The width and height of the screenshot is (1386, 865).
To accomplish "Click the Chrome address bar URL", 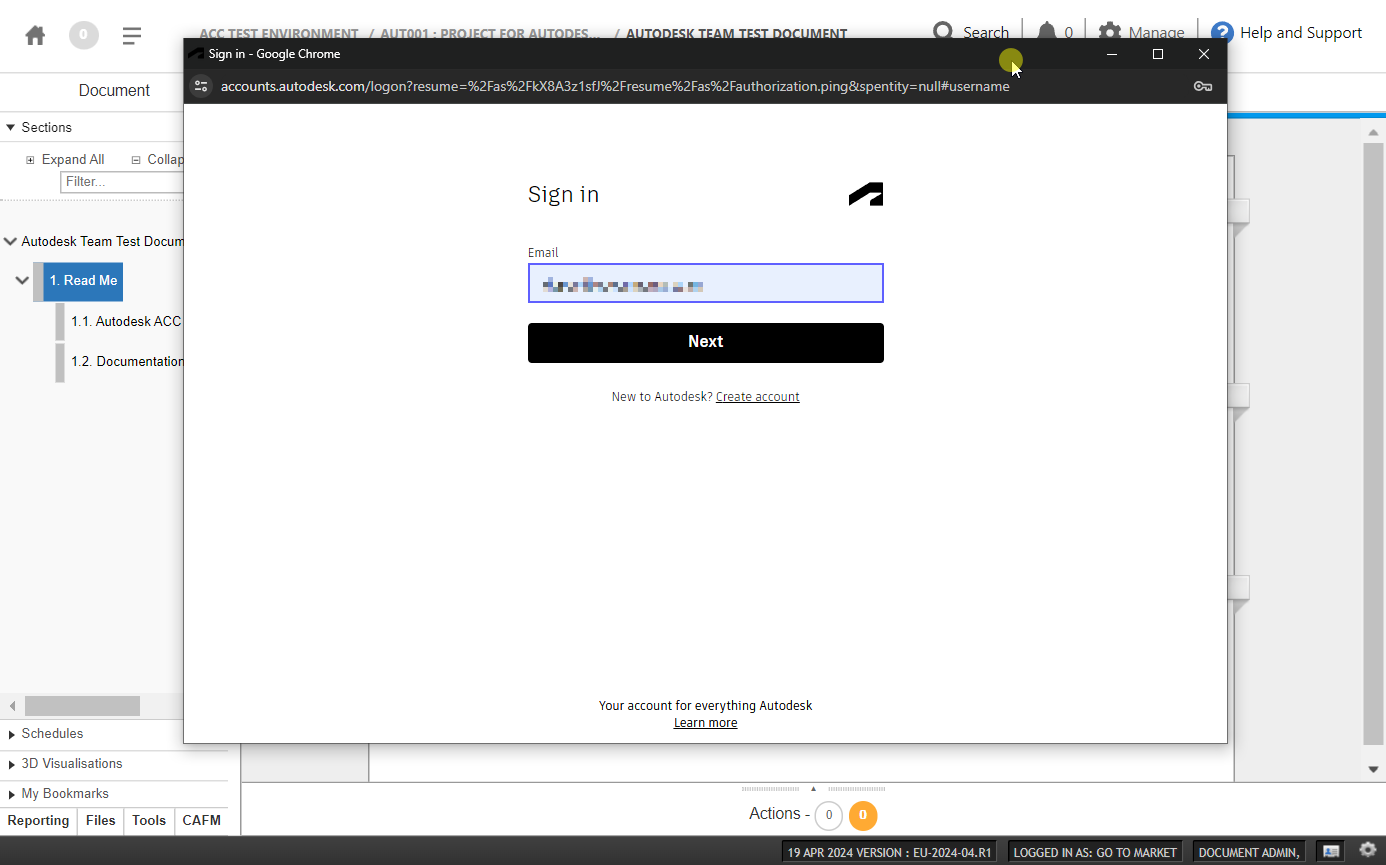I will pyautogui.click(x=615, y=86).
